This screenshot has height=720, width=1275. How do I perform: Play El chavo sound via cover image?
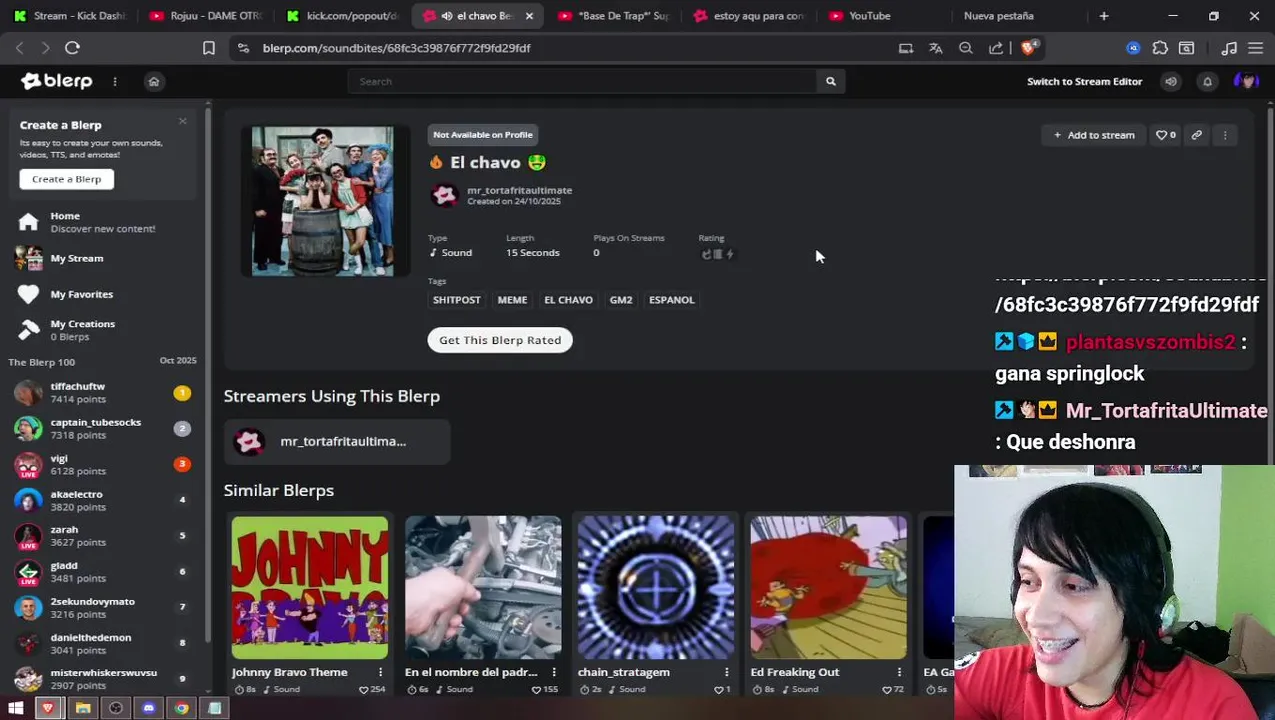point(323,201)
